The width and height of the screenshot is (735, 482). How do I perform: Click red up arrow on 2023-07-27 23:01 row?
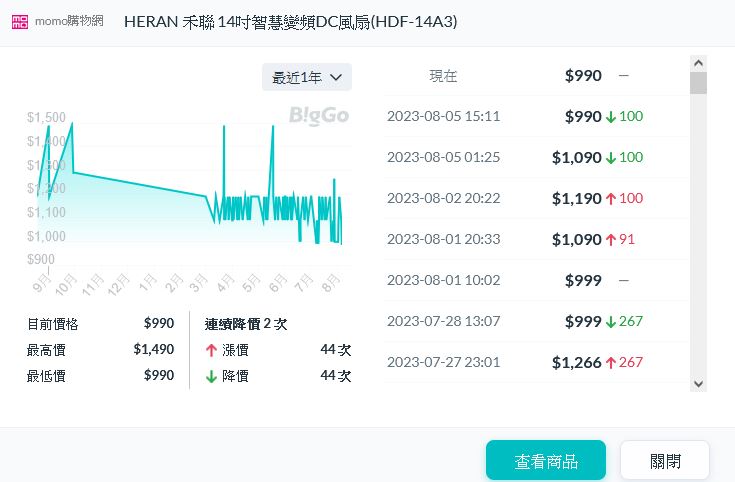611,363
